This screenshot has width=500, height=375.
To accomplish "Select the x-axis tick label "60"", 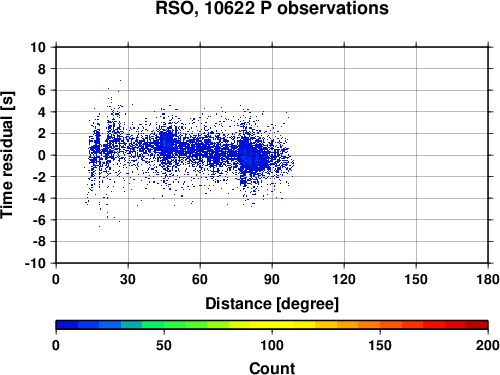I will pos(200,279).
